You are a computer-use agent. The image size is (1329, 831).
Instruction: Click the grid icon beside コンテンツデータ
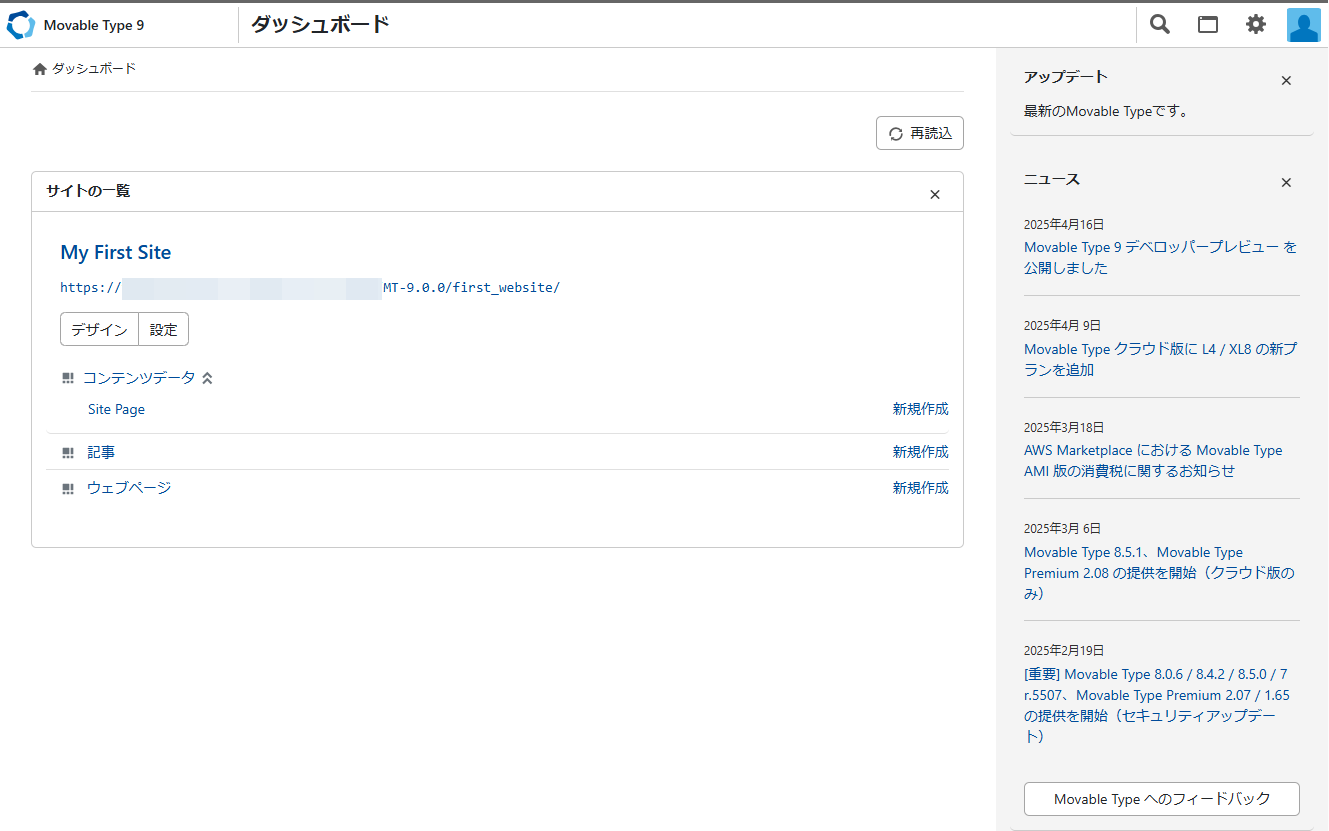[x=68, y=378]
